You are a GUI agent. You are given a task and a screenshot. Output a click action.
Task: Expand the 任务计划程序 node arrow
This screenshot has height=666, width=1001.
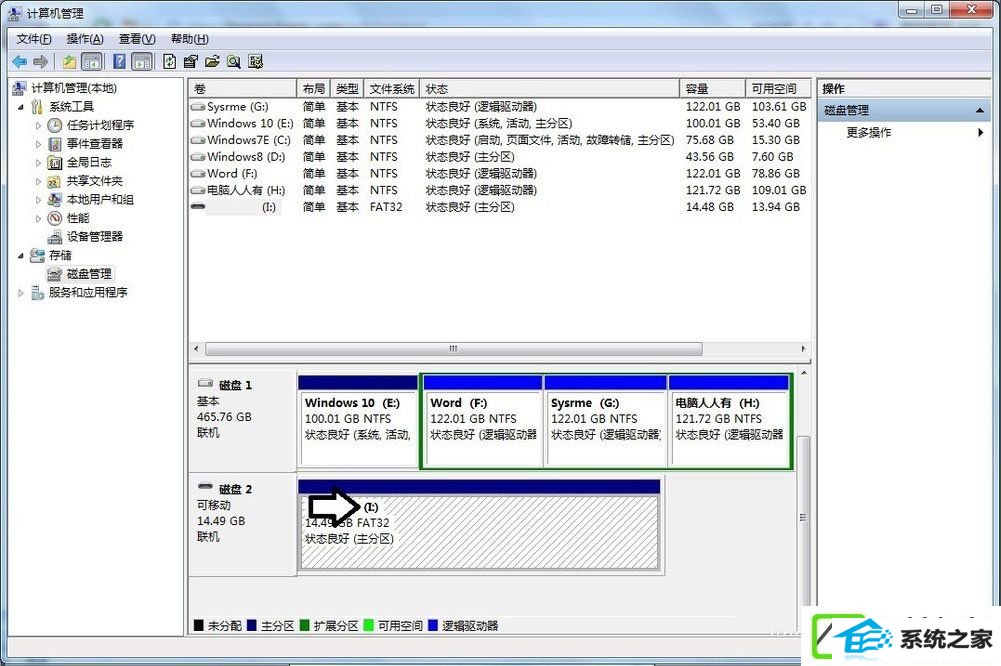[x=38, y=125]
